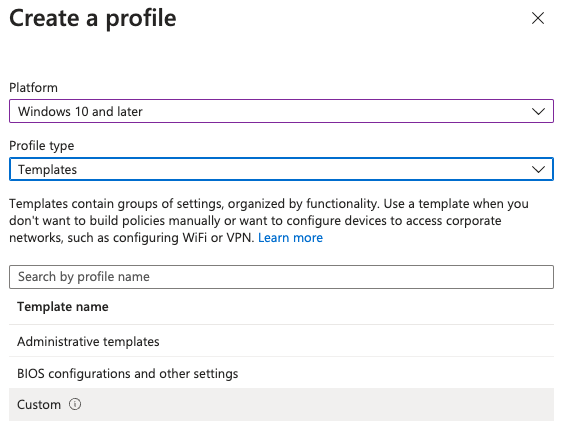Image resolution: width=570 pixels, height=429 pixels.
Task: Click the Templates description paragraph text
Action: click(x=269, y=221)
